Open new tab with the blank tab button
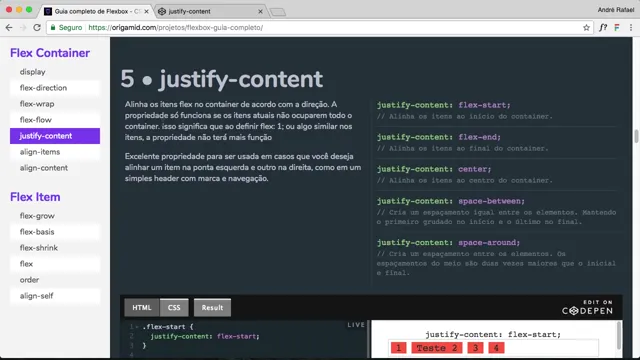640x360 pixels. point(278,12)
